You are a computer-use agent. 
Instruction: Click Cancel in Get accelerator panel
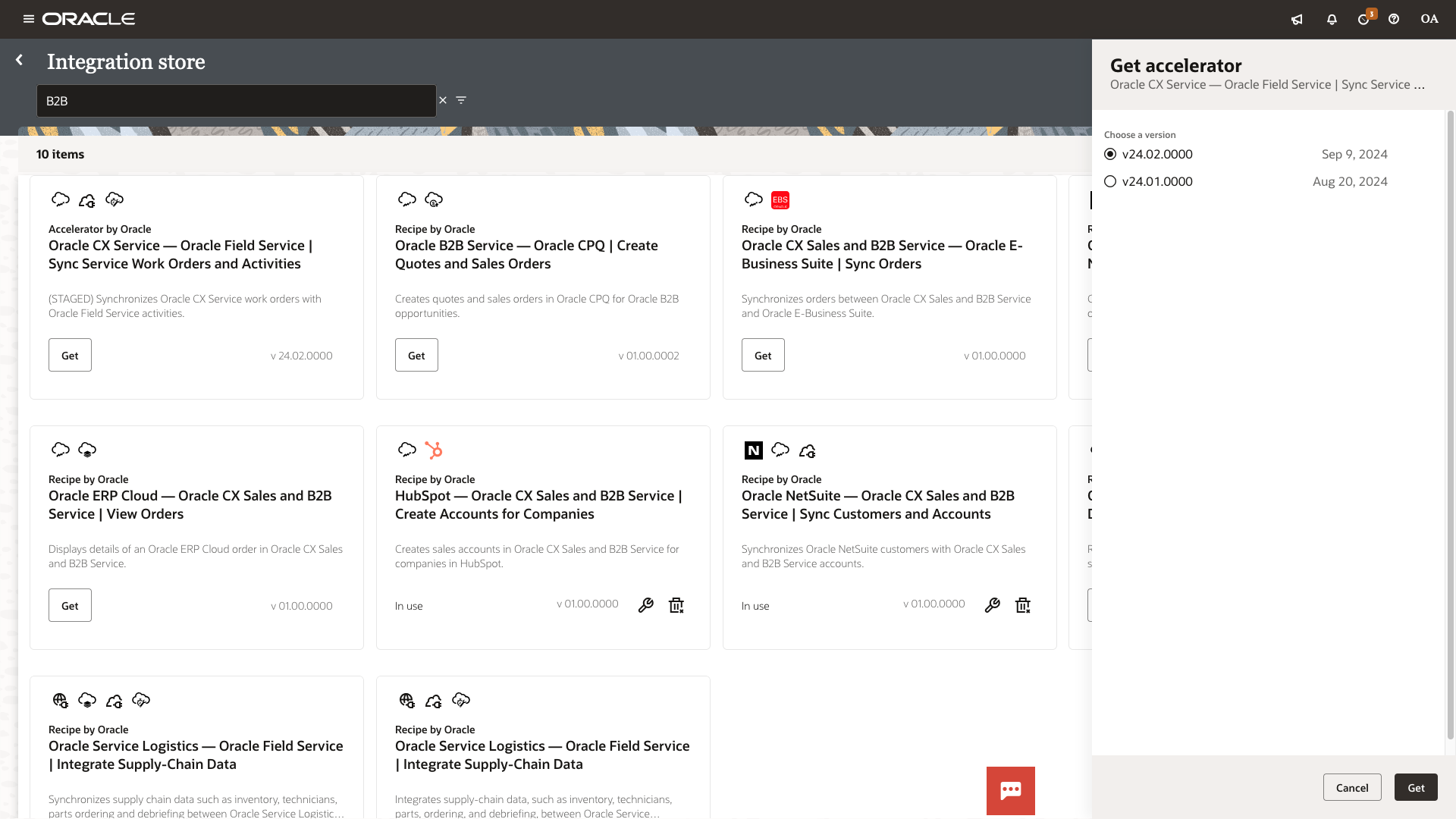1352,787
